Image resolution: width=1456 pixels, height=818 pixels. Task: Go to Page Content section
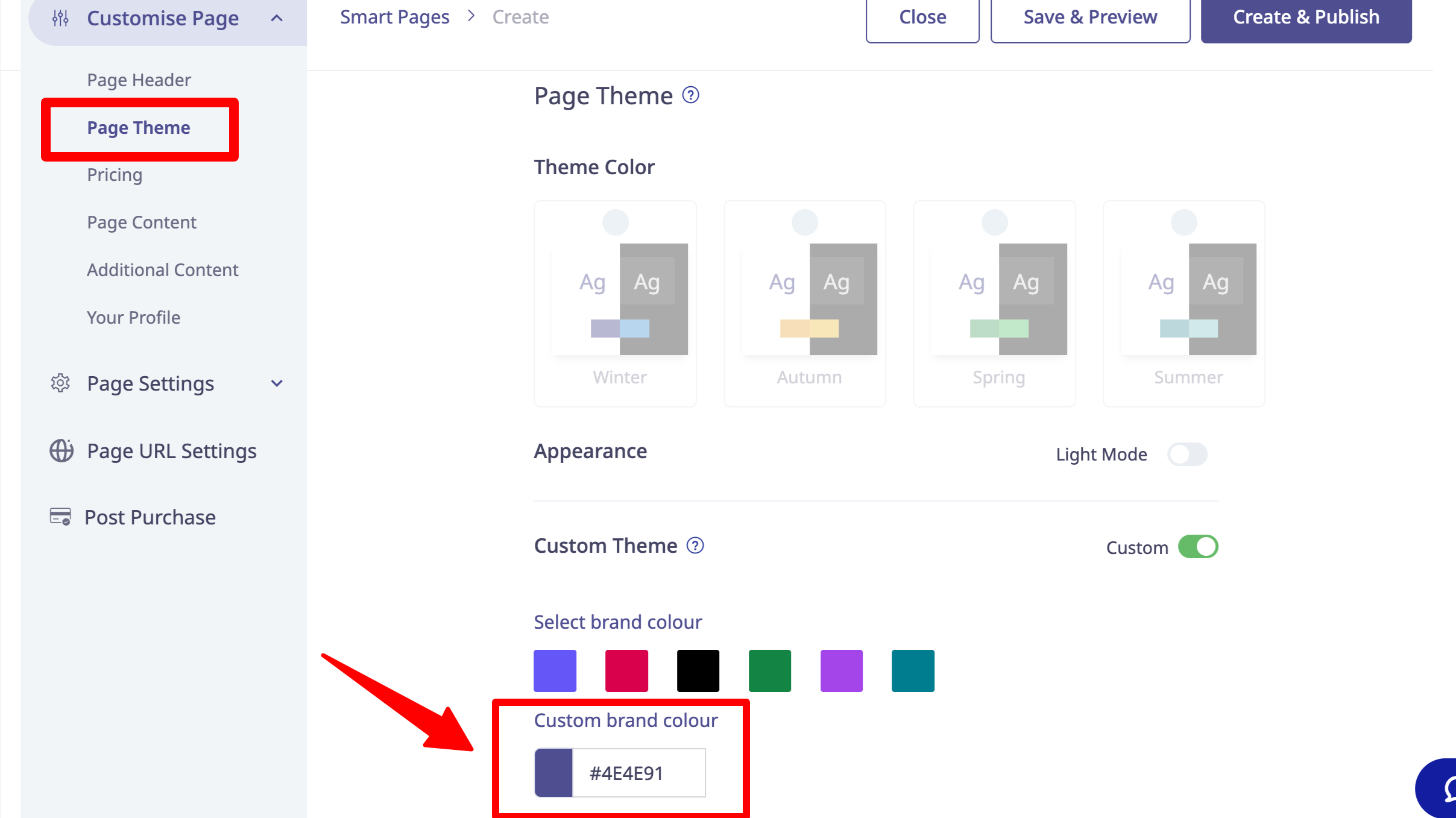[x=142, y=222]
